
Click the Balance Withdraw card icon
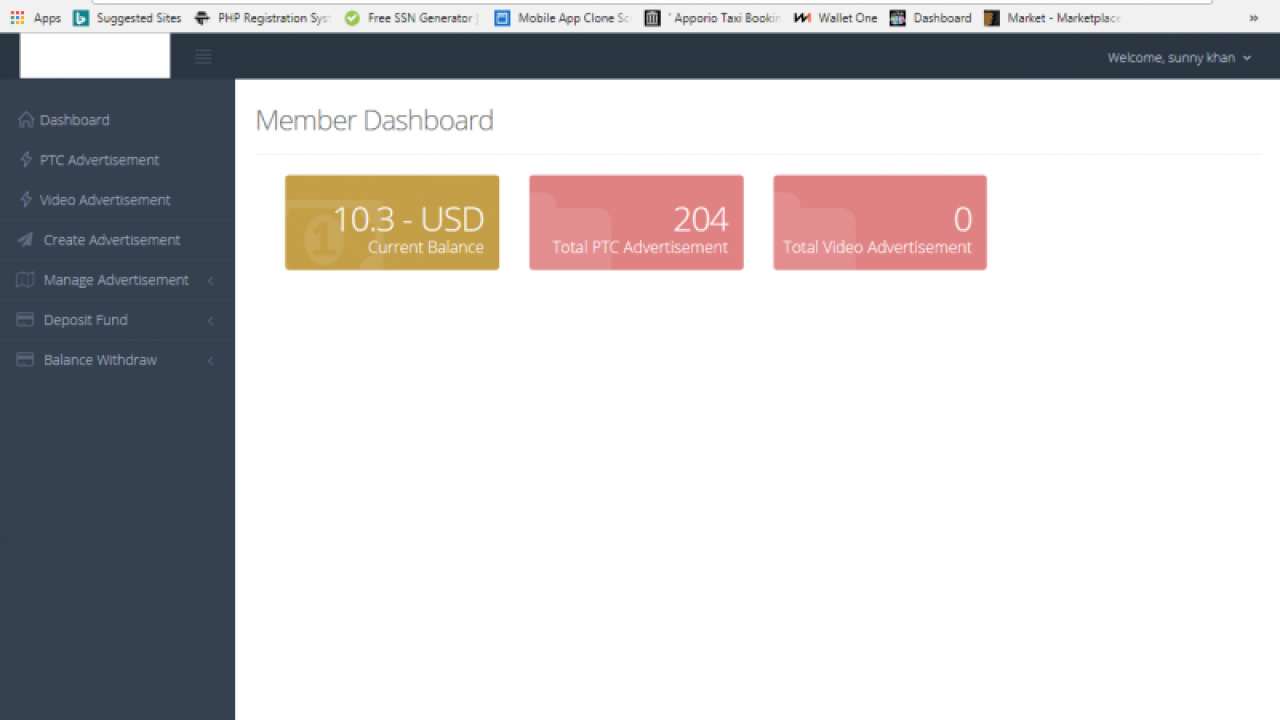pyautogui.click(x=25, y=360)
